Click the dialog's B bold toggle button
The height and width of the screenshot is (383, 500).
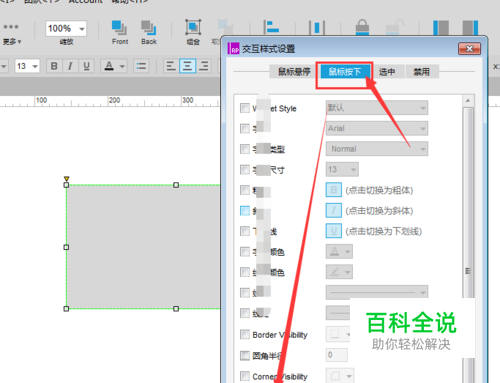coord(334,190)
